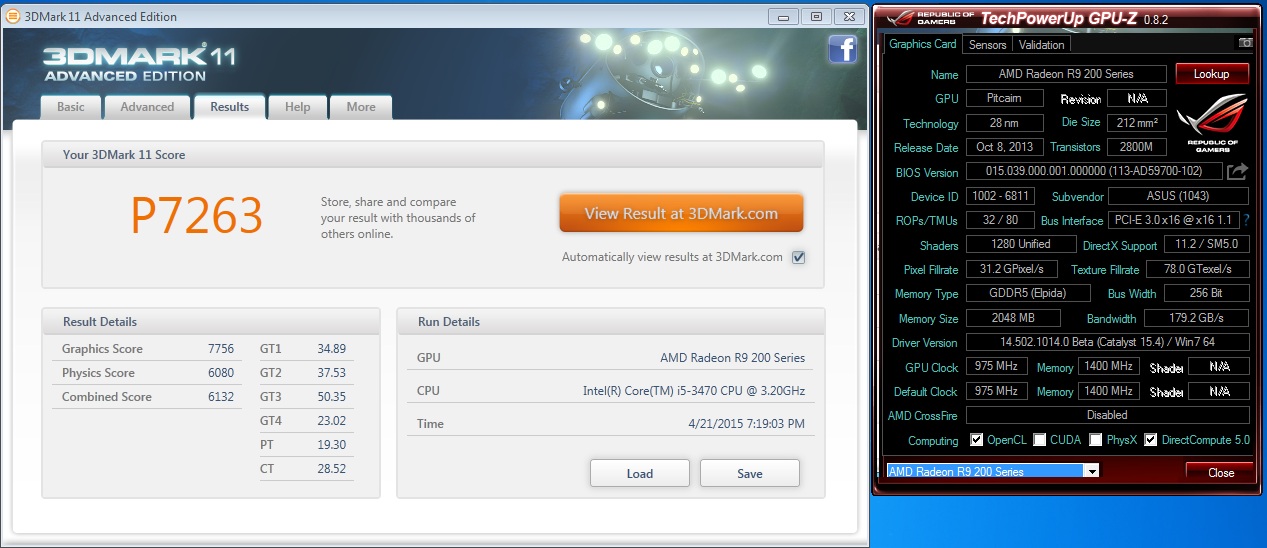Click the Pixel Fillrate value 31.2 GPixel/s
The height and width of the screenshot is (548, 1267).
[x=1014, y=269]
